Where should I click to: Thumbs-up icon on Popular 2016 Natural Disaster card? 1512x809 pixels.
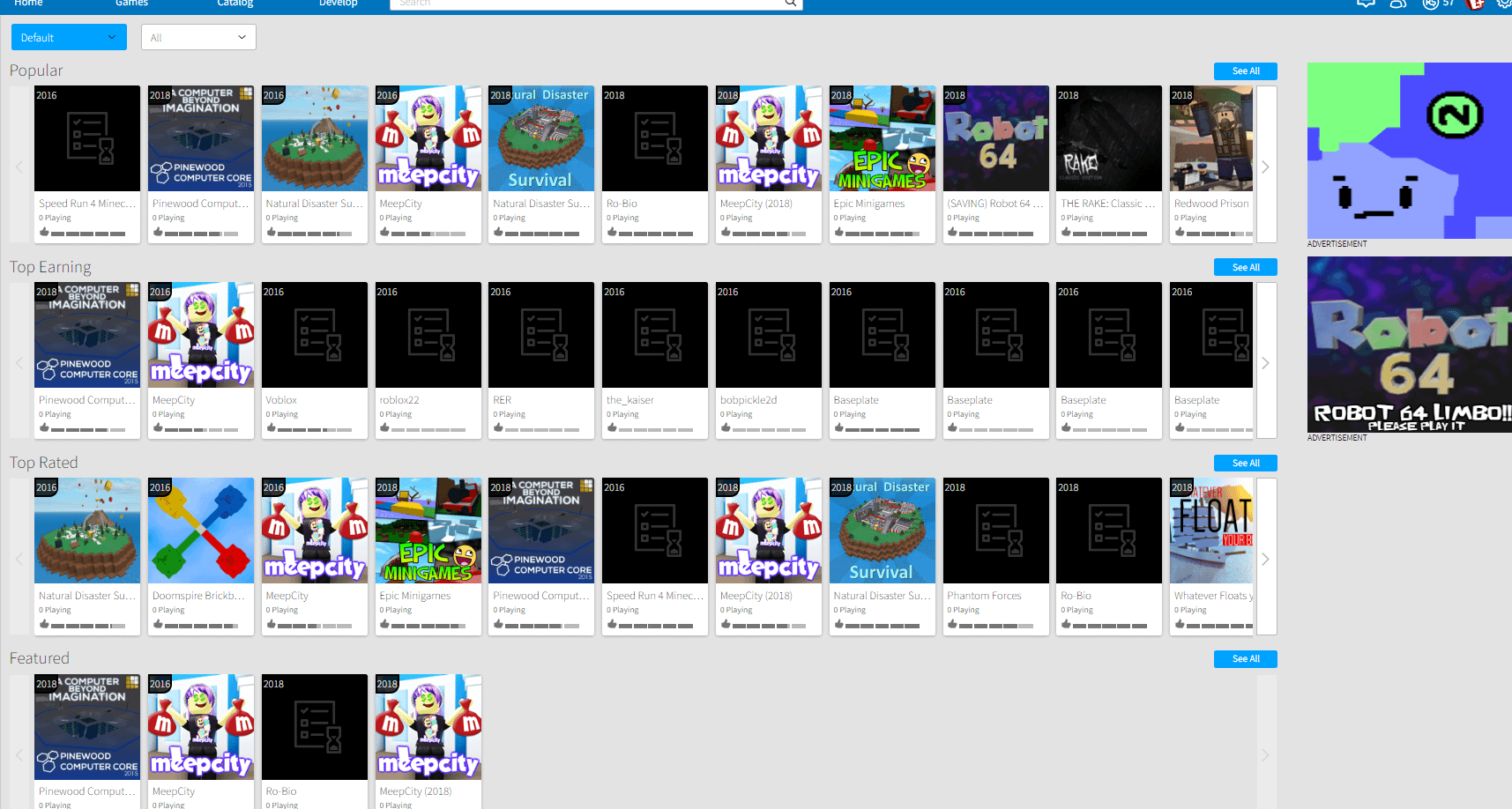click(272, 232)
